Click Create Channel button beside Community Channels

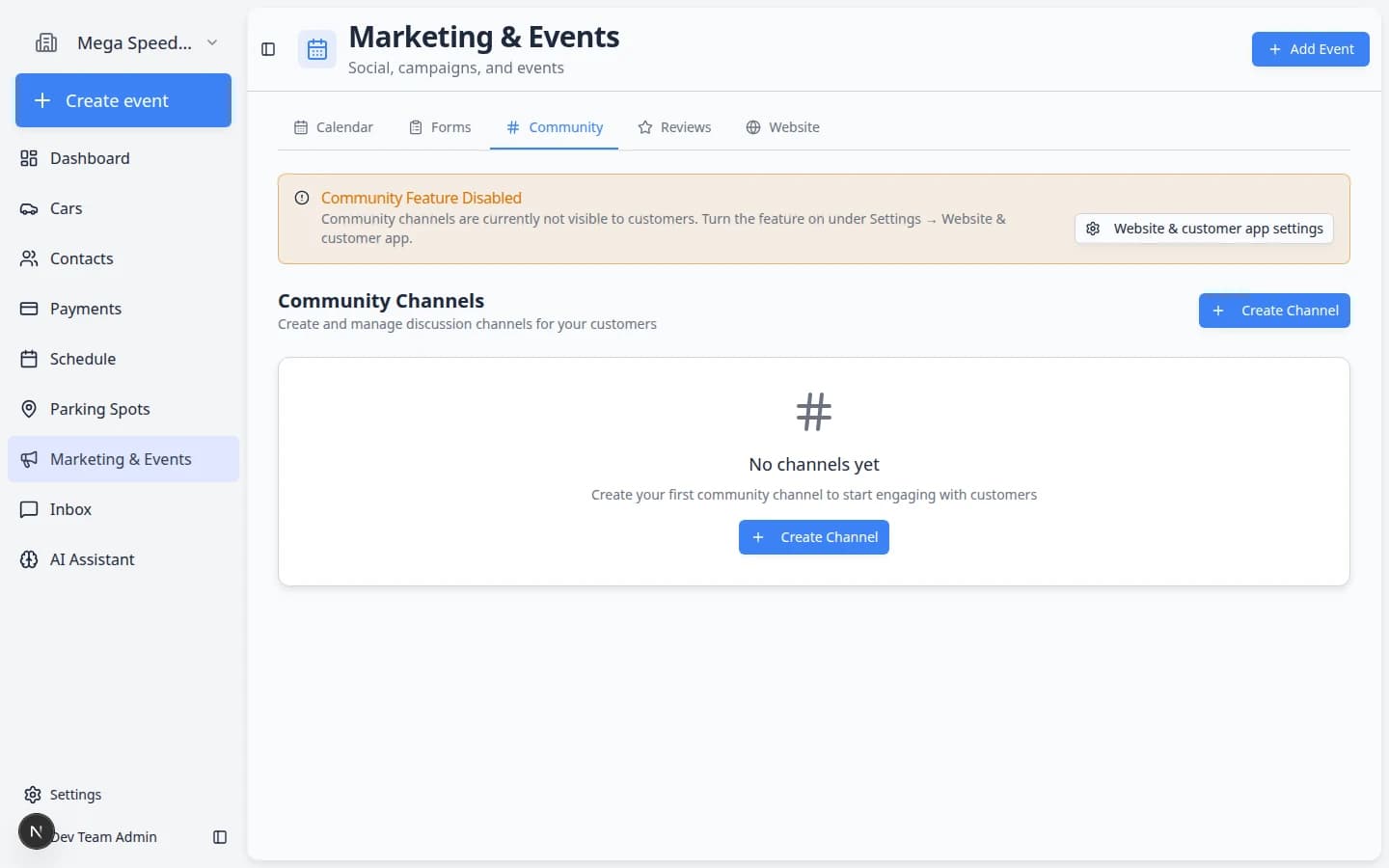click(x=1274, y=311)
